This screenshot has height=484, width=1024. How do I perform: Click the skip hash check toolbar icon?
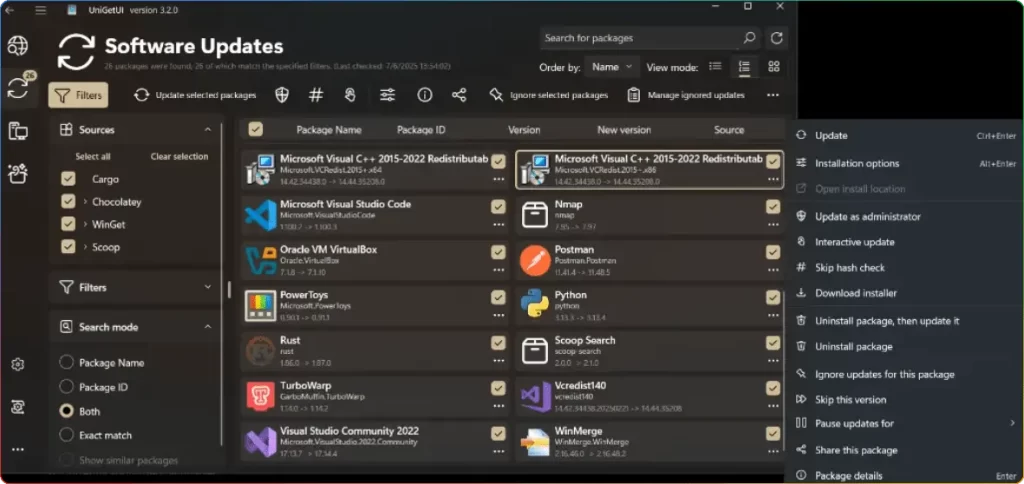click(316, 95)
